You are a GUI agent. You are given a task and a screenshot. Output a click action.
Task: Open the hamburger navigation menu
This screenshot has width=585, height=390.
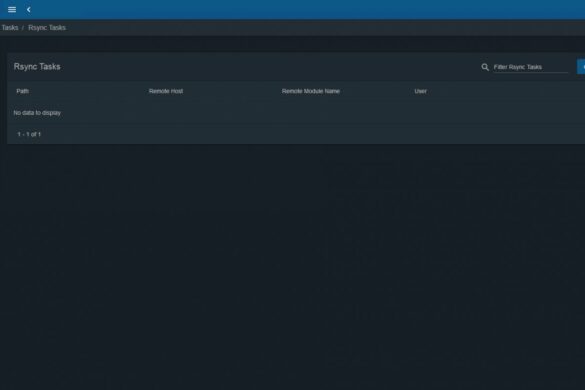12,10
